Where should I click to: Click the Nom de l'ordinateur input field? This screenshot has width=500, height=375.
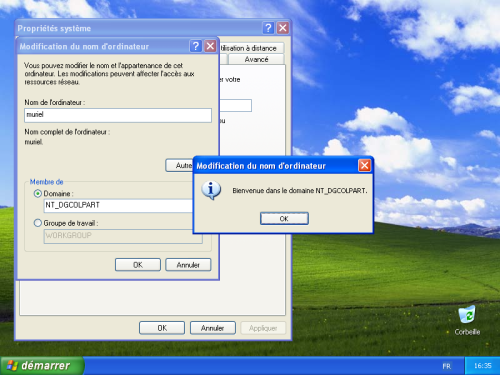coord(118,115)
